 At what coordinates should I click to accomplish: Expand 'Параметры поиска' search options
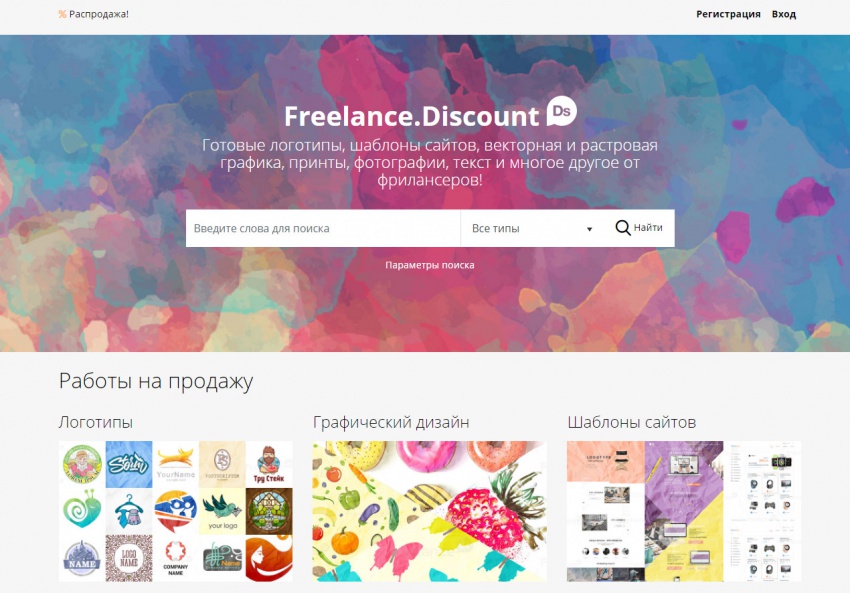429,265
